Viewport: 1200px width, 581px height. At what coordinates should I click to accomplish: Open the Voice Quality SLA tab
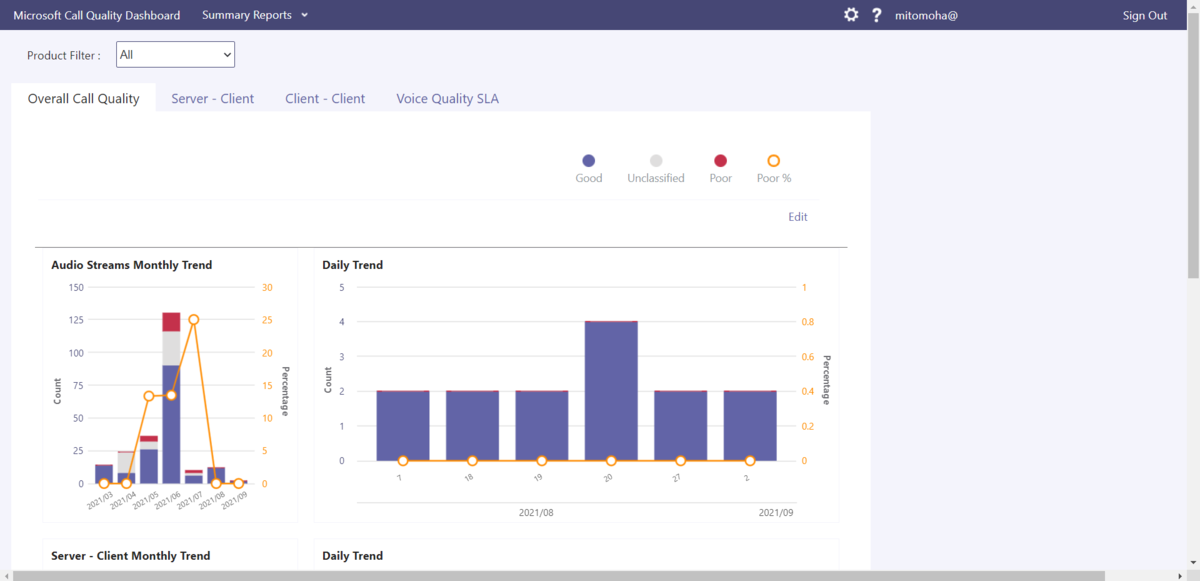tap(447, 99)
